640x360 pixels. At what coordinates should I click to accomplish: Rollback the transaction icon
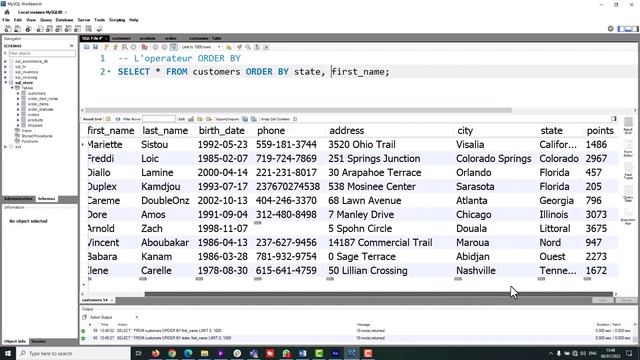pyautogui.click(x=164, y=47)
